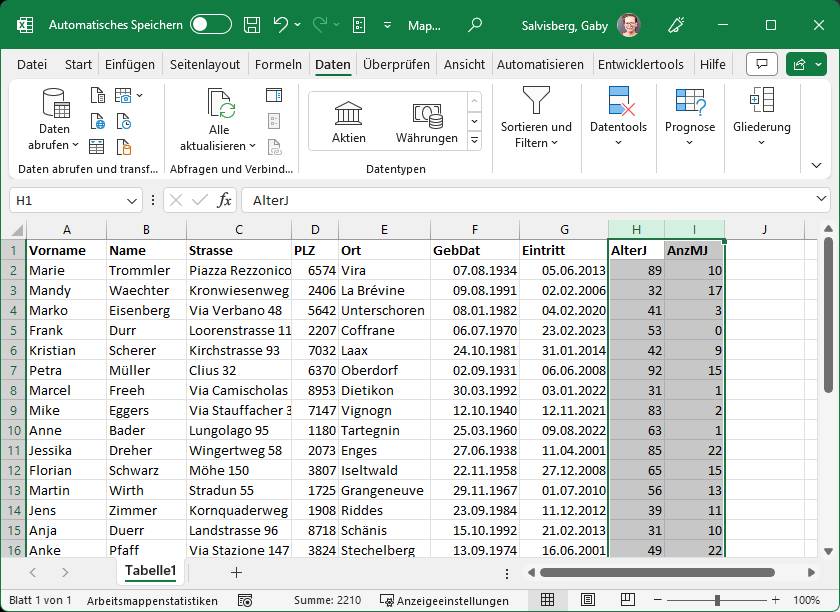This screenshot has height=612, width=840.
Task: Select cell containing Unterschoren
Action: tap(384, 311)
